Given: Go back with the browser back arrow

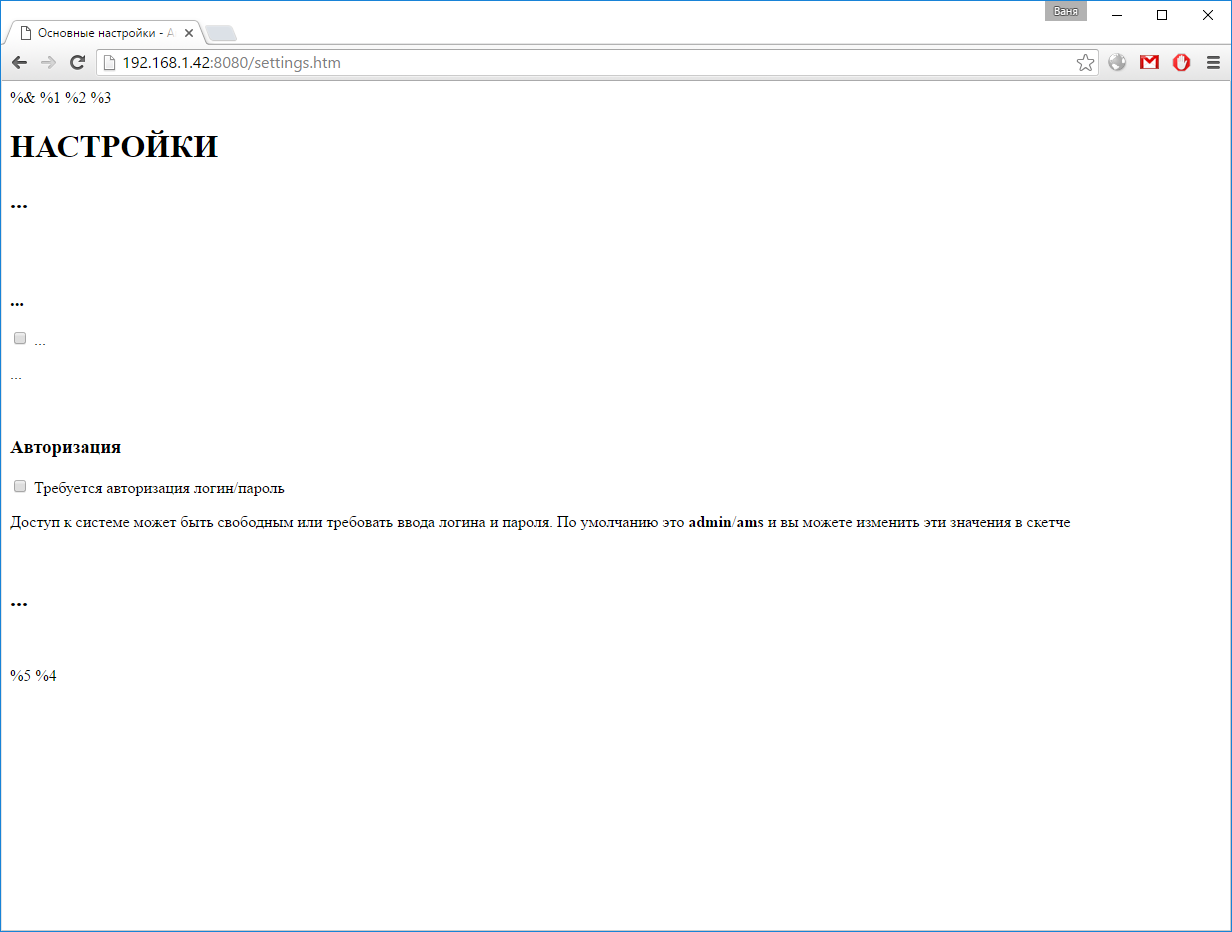Looking at the screenshot, I should pyautogui.click(x=19, y=63).
